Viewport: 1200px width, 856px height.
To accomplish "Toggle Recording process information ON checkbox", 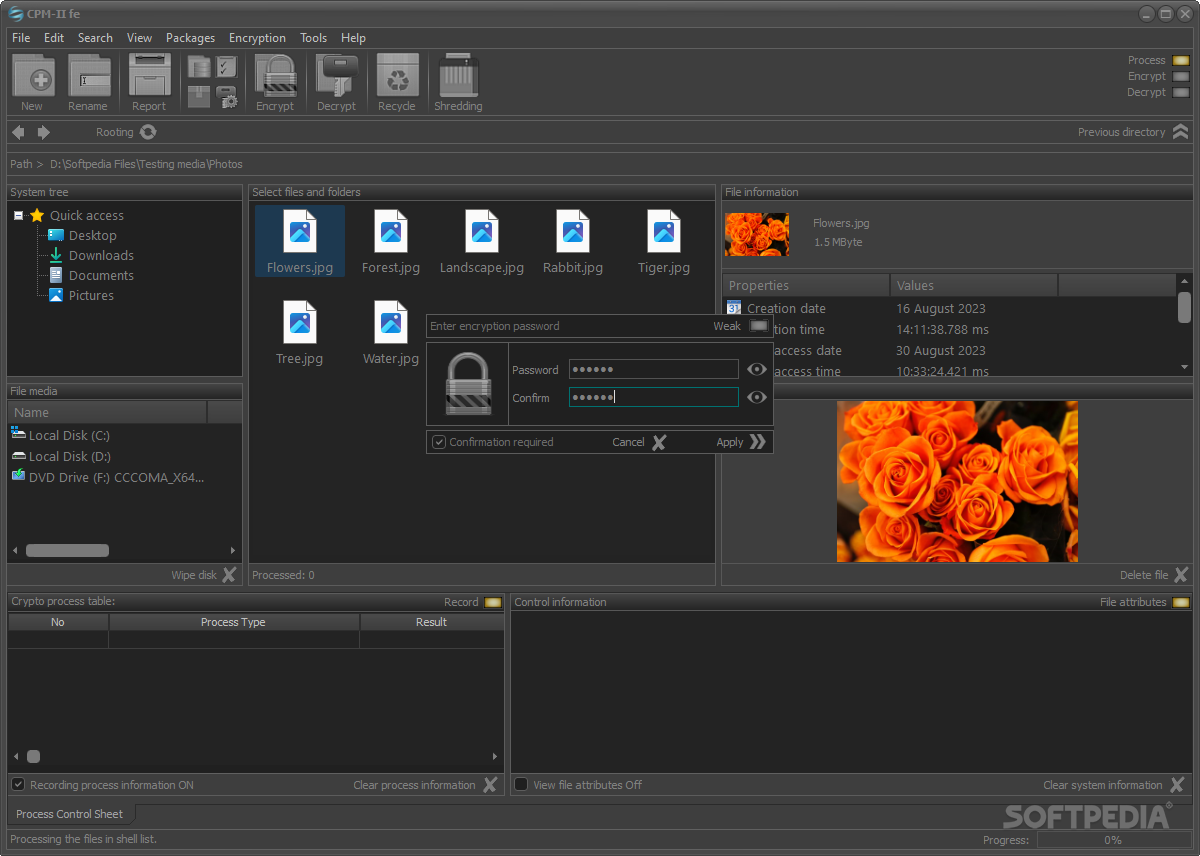I will (x=18, y=785).
